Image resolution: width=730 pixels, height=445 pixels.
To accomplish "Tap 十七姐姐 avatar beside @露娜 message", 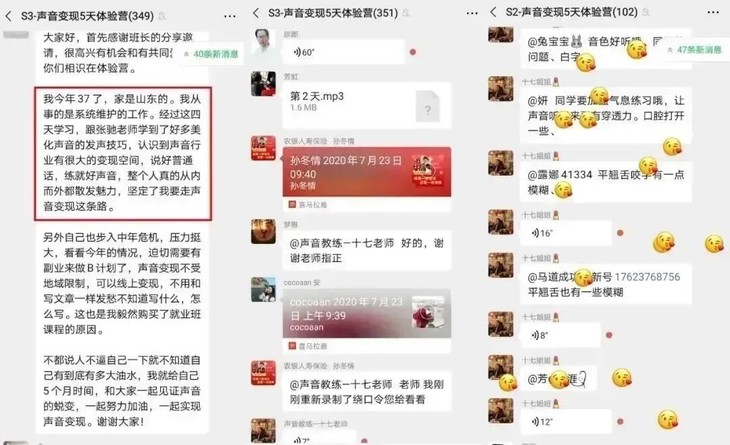I will (x=500, y=162).
